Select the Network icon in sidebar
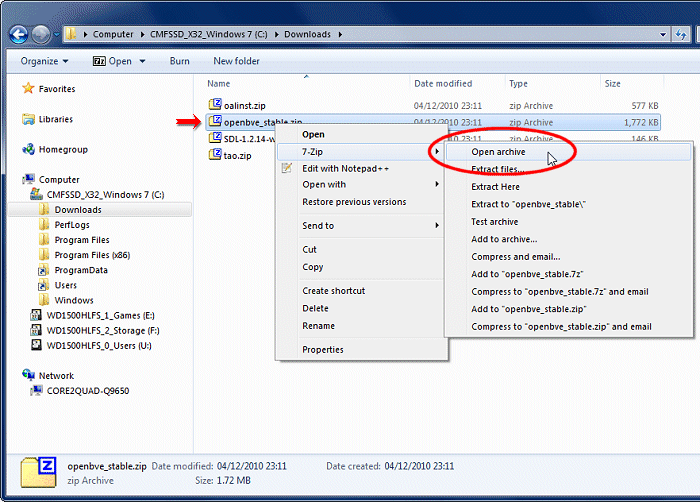700x502 pixels. coord(29,375)
